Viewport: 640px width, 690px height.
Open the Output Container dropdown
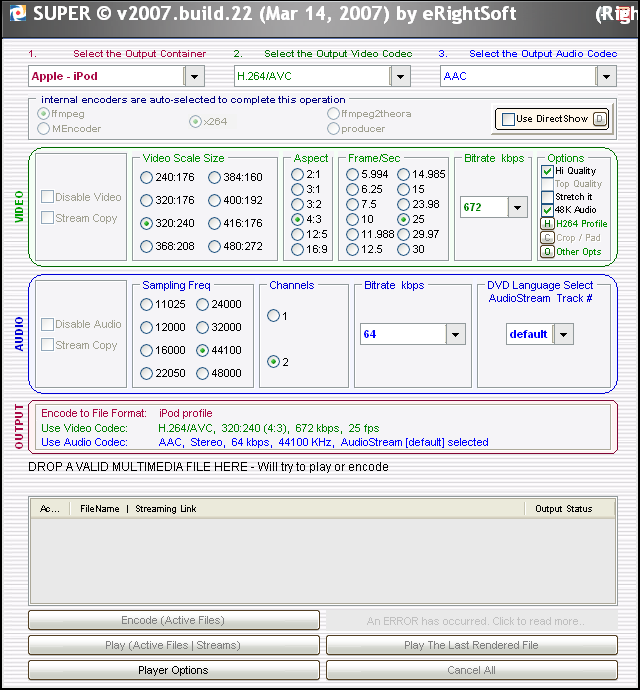(194, 77)
